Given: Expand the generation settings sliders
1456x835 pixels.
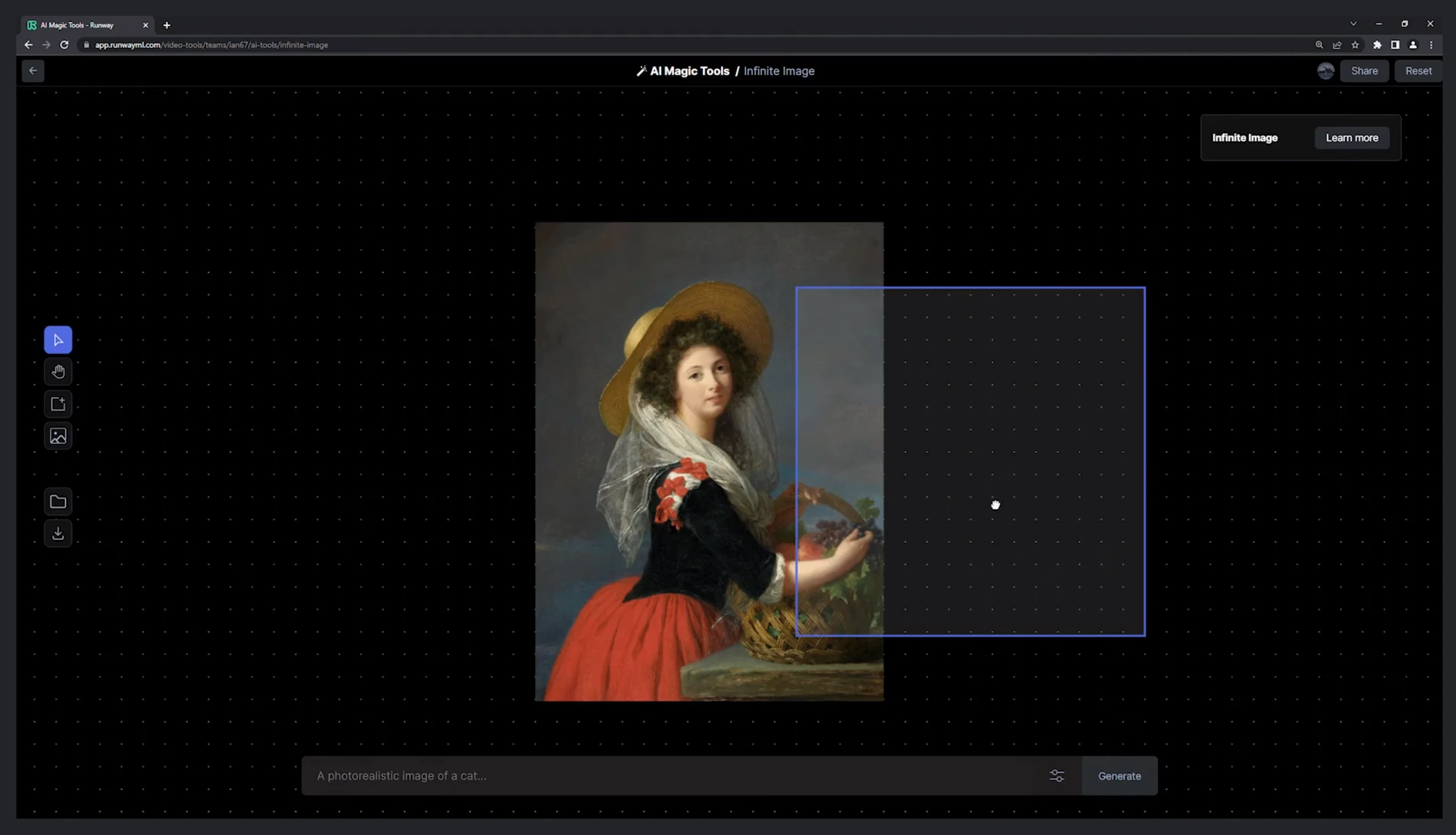Looking at the screenshot, I should click(x=1057, y=775).
